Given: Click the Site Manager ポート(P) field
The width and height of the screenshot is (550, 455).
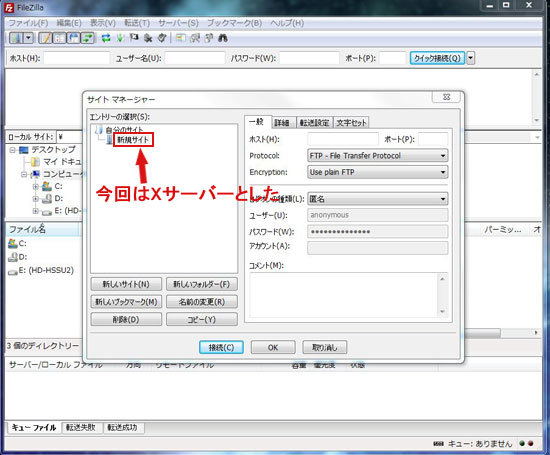Looking at the screenshot, I should tap(433, 139).
